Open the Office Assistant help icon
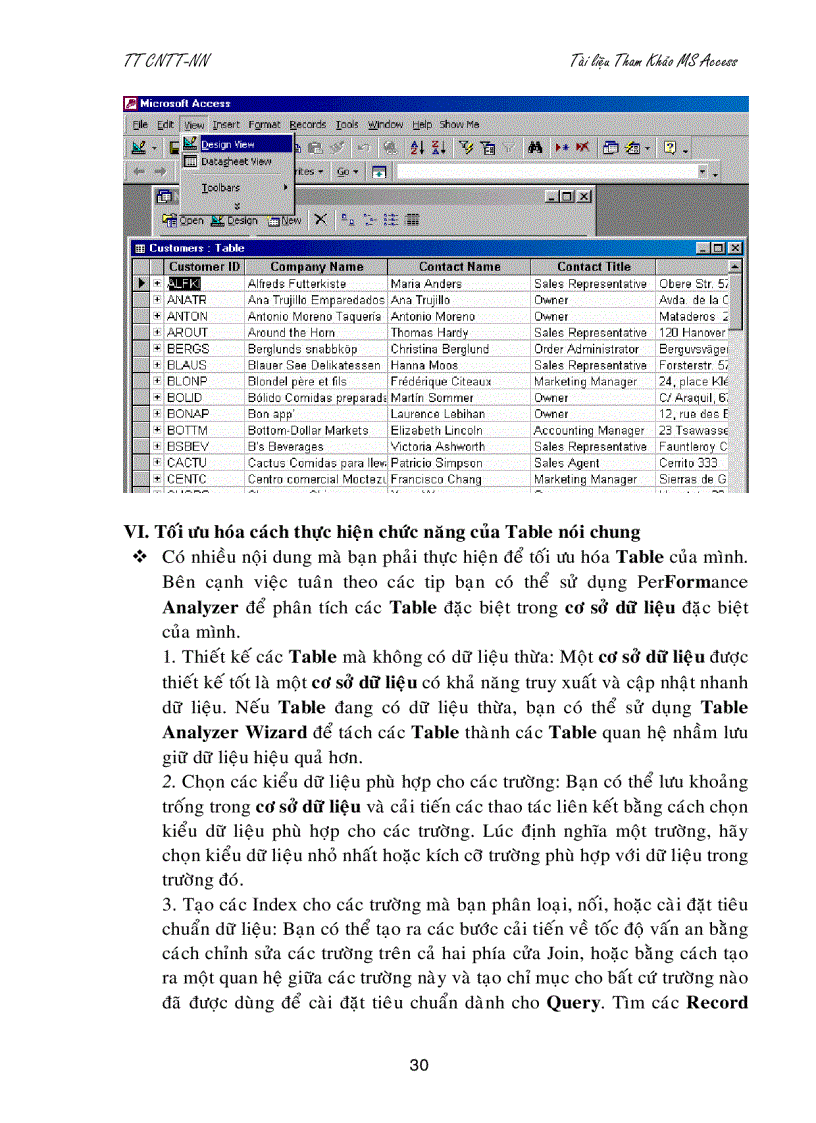The image size is (816, 1123). [668, 148]
